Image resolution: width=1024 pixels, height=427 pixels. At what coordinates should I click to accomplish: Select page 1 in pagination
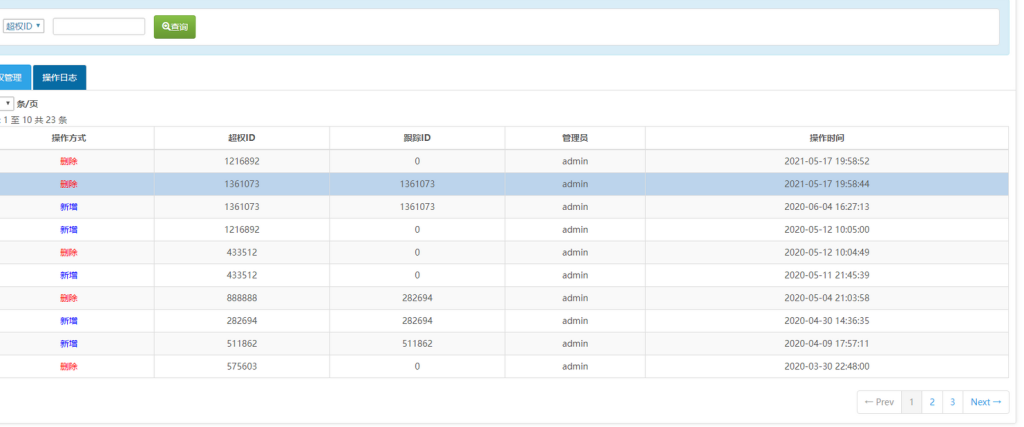pos(911,402)
